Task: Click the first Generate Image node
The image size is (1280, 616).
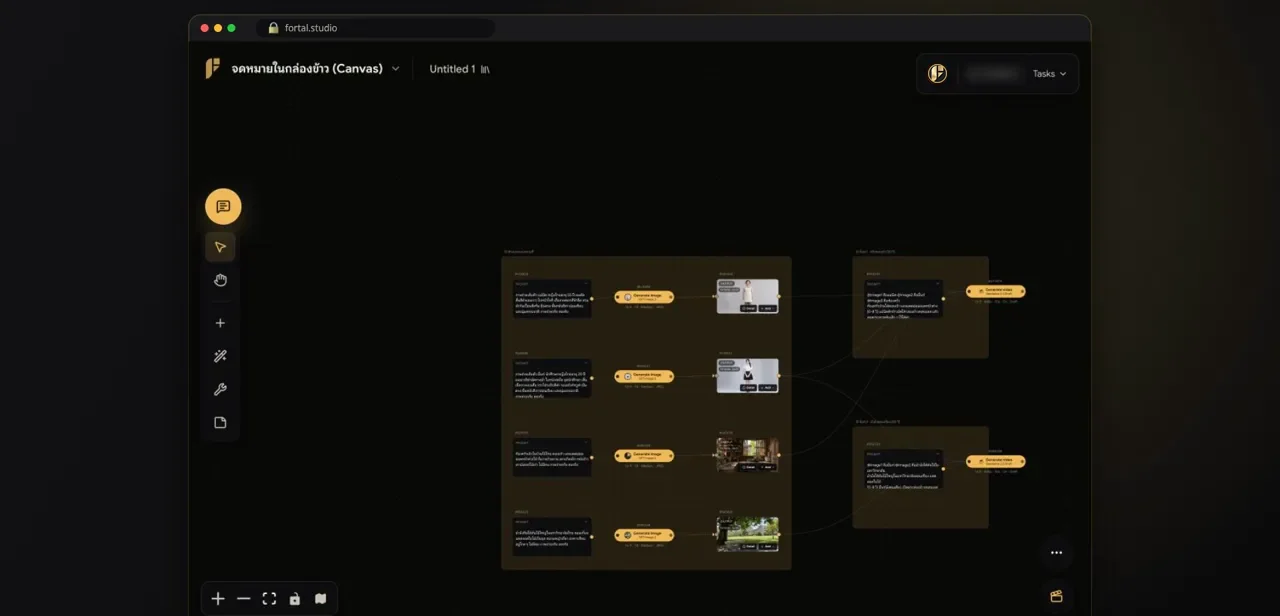Action: point(644,297)
